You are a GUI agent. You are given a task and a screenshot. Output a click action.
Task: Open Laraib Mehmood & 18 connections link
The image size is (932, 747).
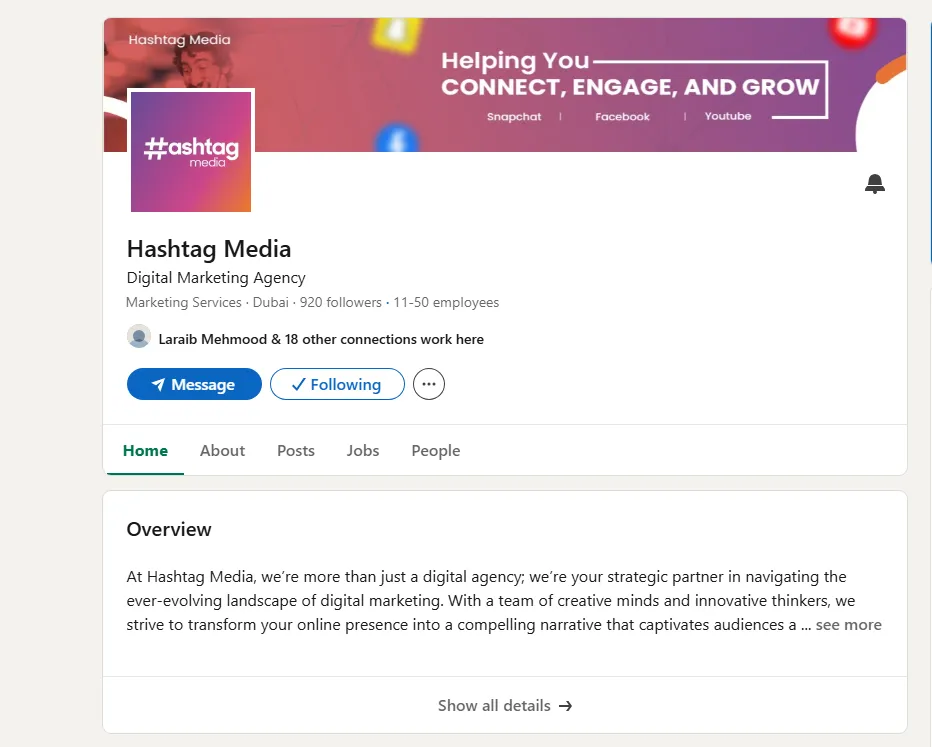pos(321,339)
